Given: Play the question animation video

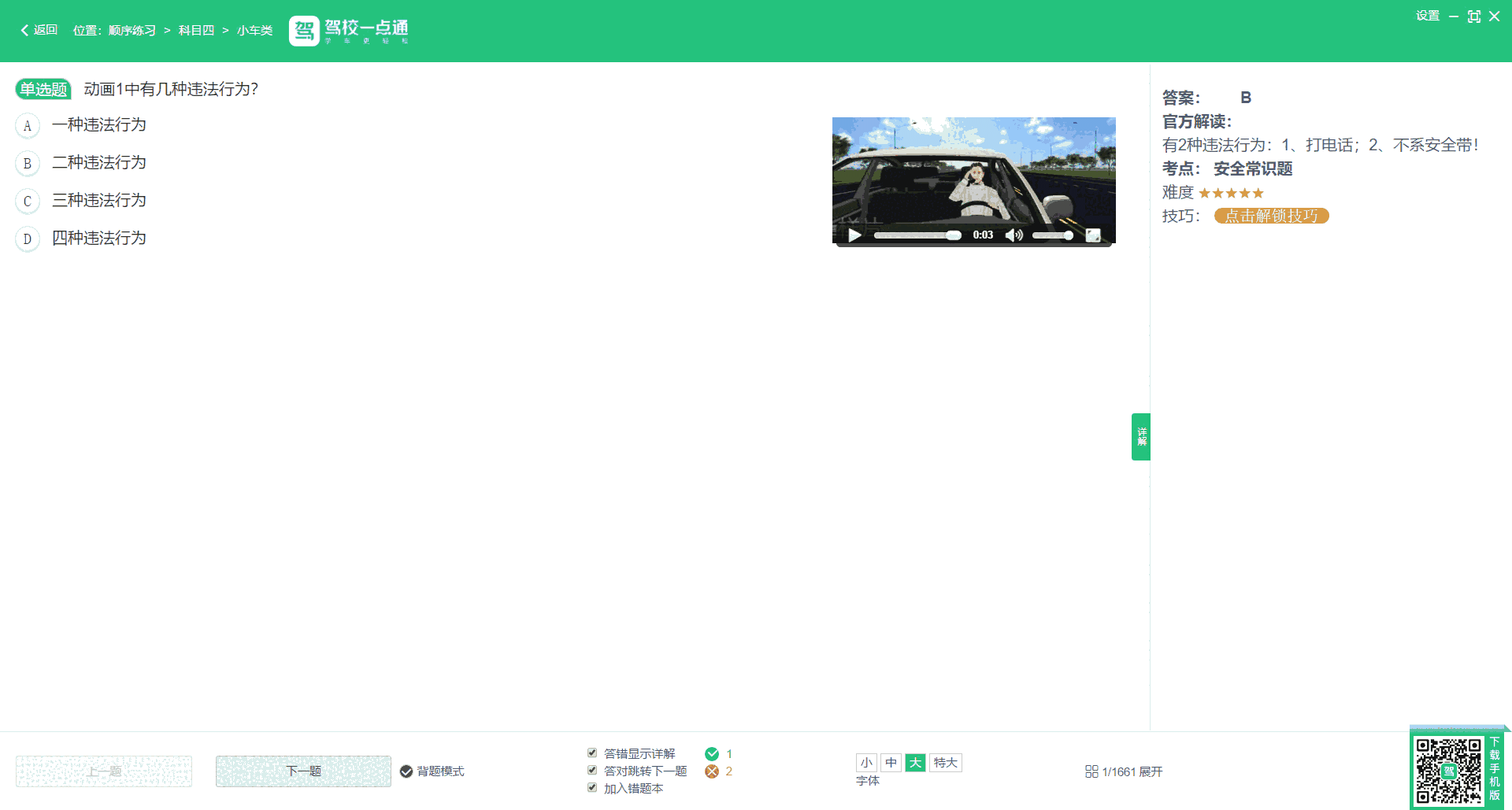Looking at the screenshot, I should 854,235.
